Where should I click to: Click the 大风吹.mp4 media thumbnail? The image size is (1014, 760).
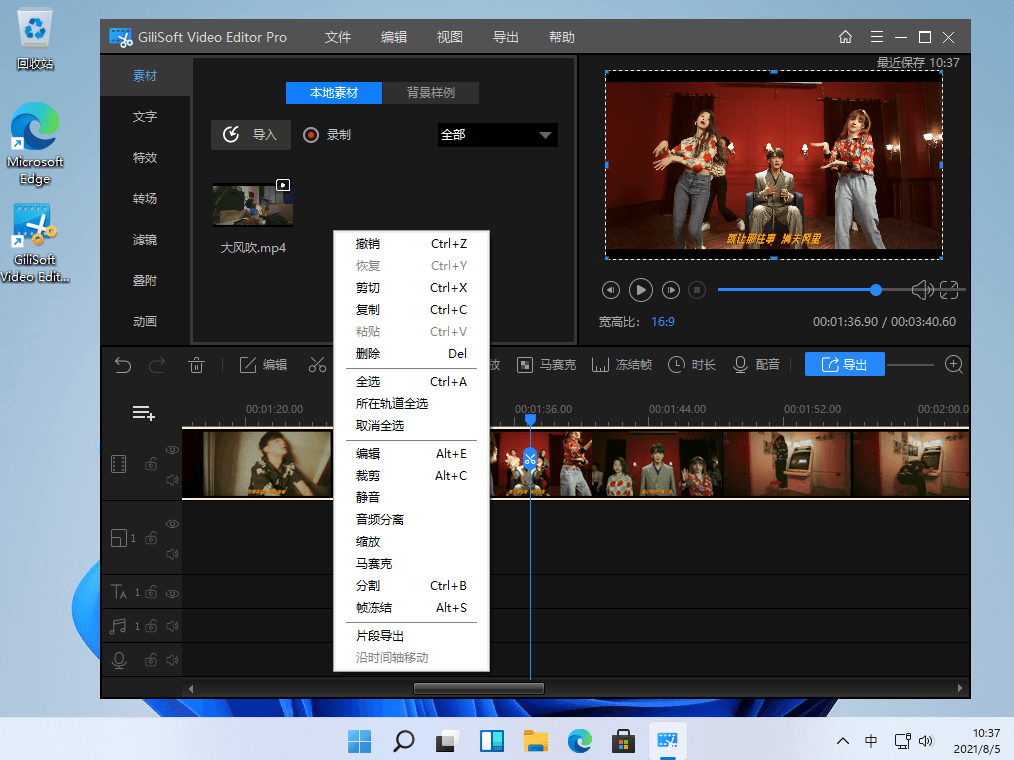(x=253, y=204)
